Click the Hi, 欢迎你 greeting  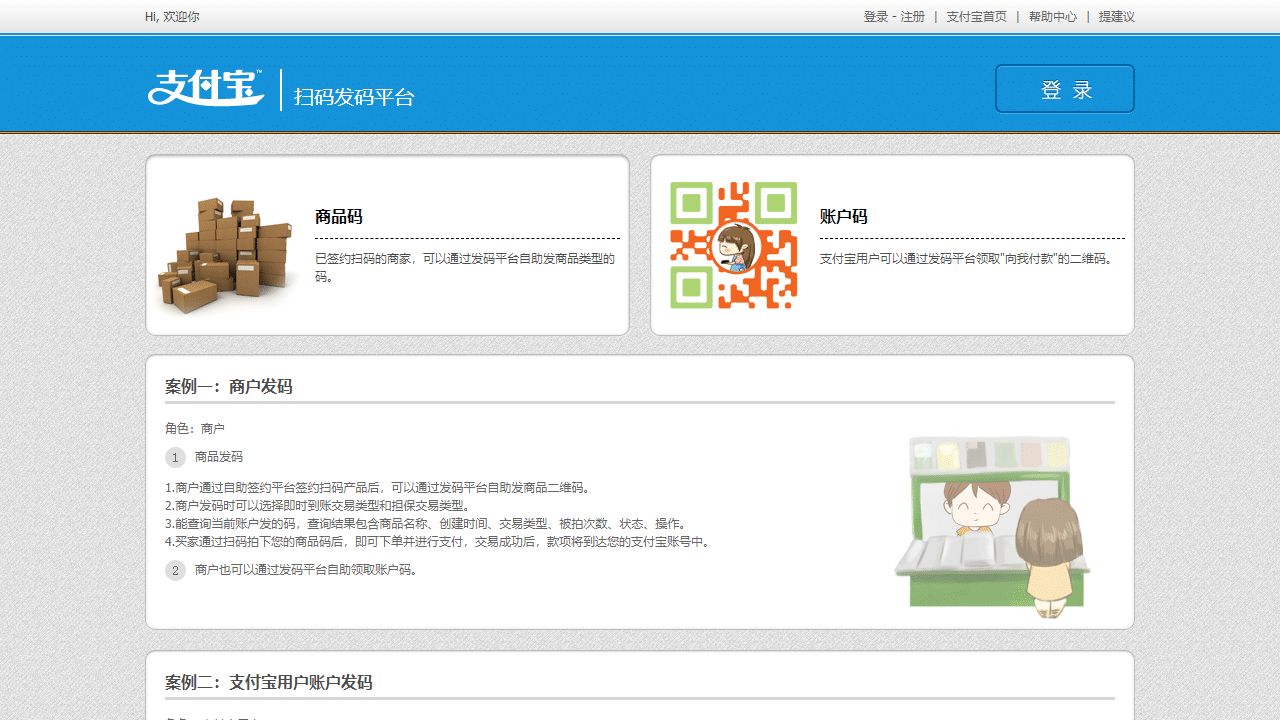point(172,17)
